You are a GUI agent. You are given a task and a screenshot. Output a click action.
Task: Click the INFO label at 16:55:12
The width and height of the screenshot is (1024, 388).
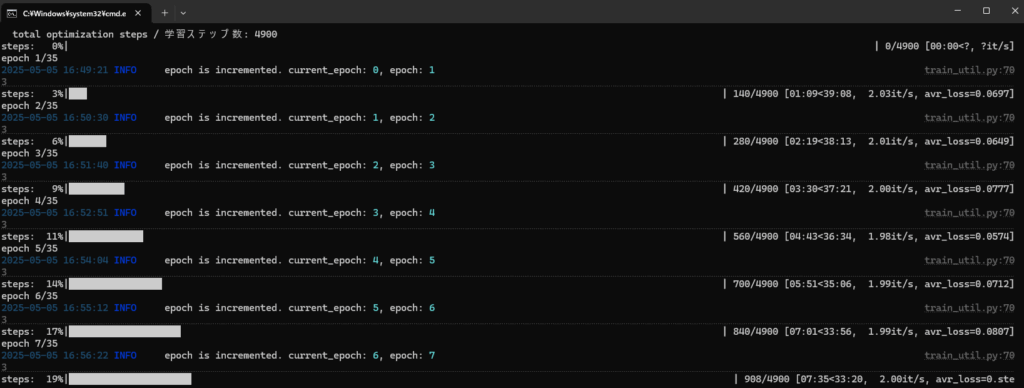point(125,308)
